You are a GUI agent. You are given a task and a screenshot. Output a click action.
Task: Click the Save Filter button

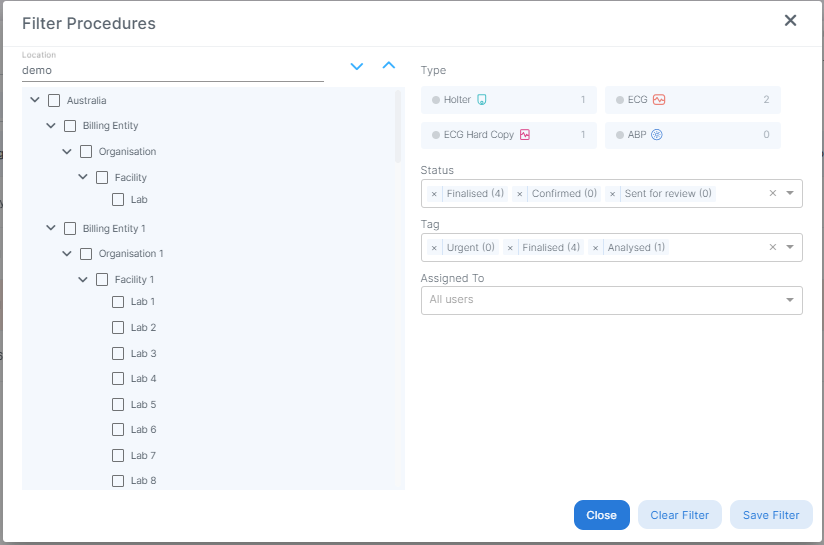(771, 515)
